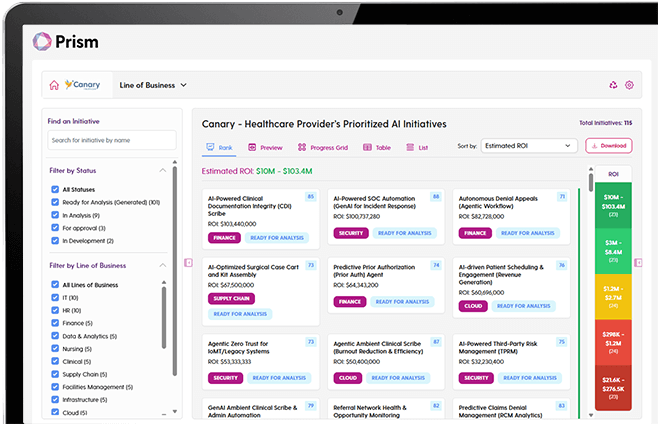Screen dimensions: 658x424
Task: Click score badge 85 on CDI Scribe card
Action: coord(310,197)
